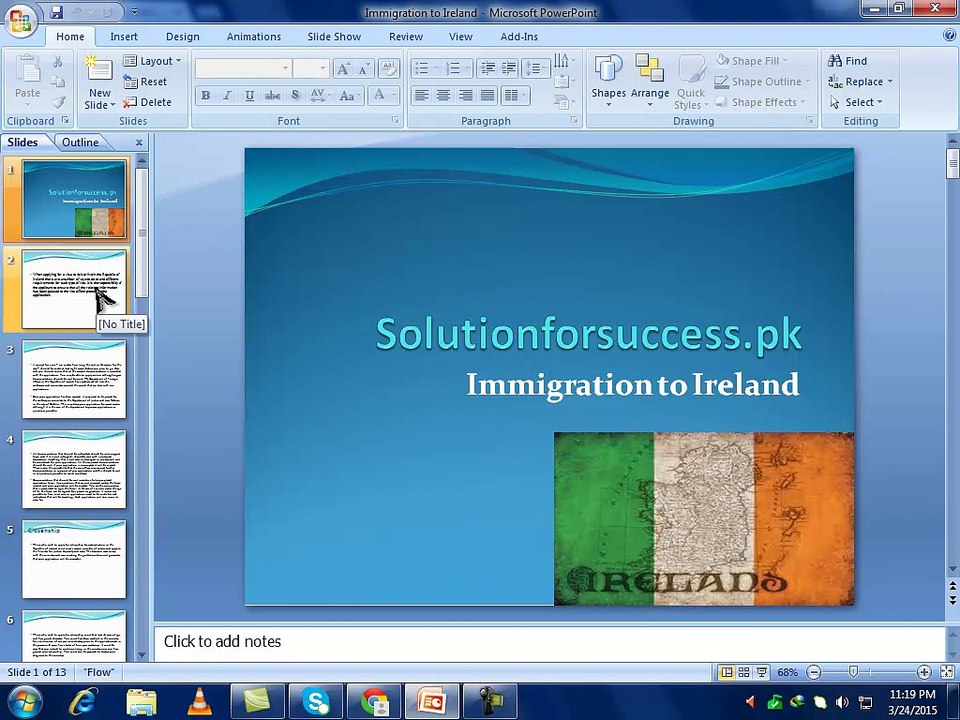Click Grow Font icon
Image resolution: width=960 pixels, height=720 pixels.
click(x=343, y=69)
